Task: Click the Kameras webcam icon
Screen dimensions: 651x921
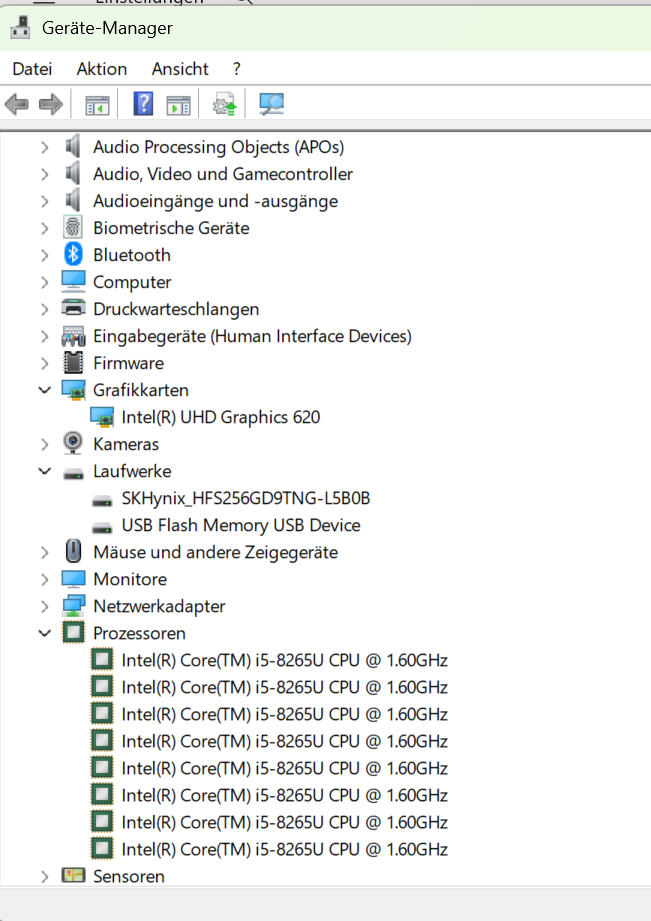Action: click(x=73, y=443)
